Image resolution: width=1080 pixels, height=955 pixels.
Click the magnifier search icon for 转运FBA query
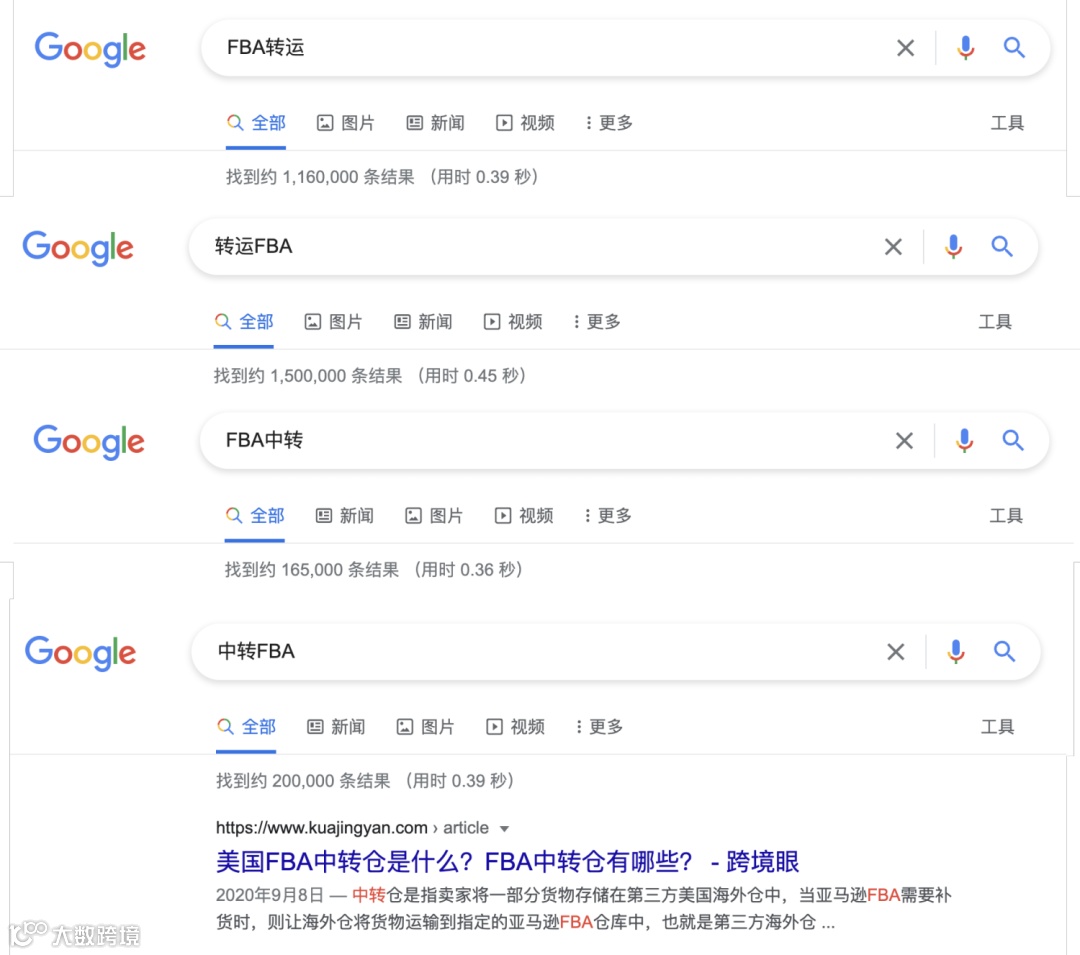(1003, 246)
